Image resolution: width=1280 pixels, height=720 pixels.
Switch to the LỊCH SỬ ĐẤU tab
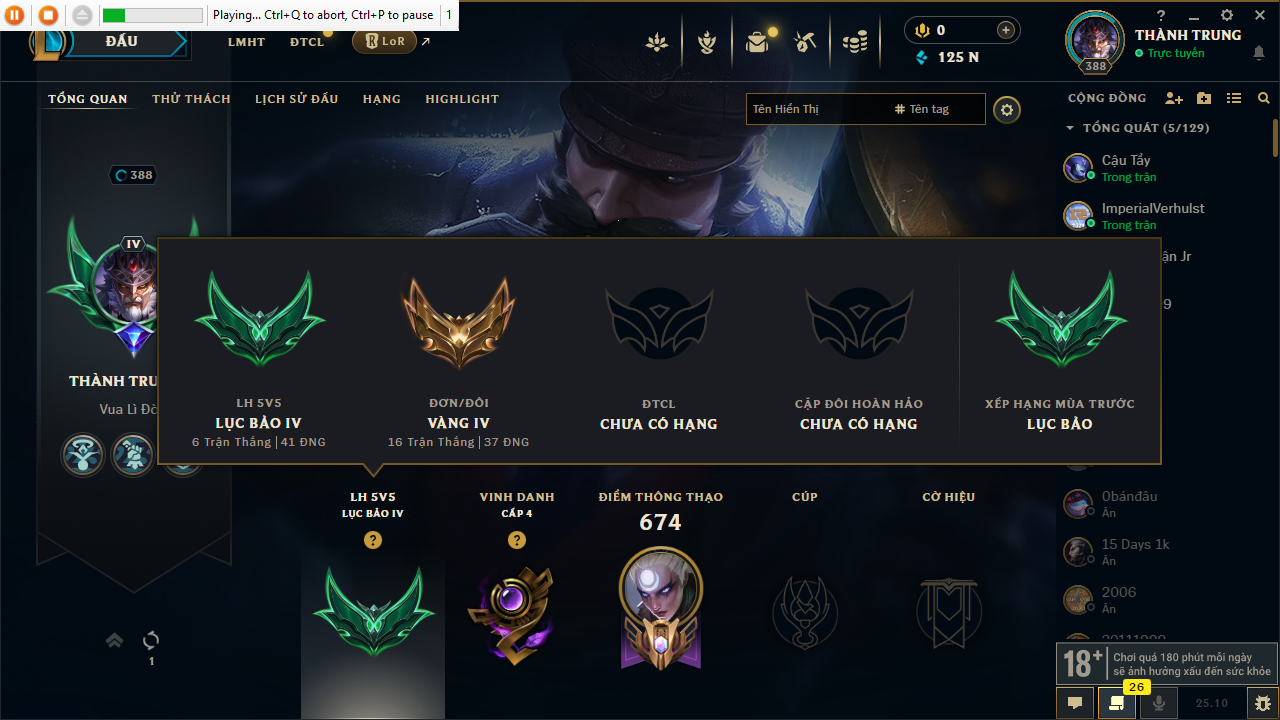point(296,99)
